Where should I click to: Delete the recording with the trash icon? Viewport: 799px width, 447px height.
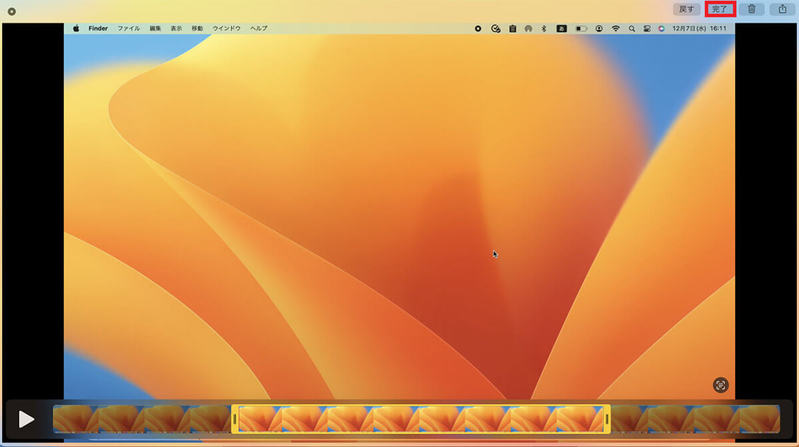click(x=752, y=9)
